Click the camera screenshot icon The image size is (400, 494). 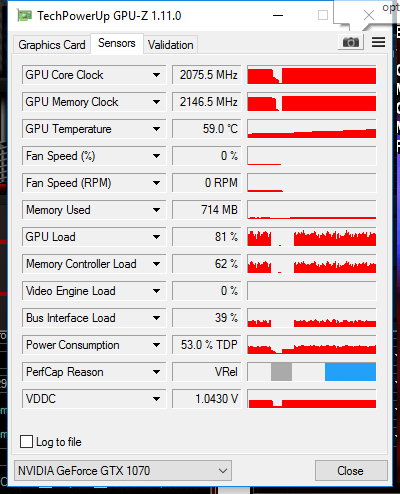pyautogui.click(x=351, y=42)
